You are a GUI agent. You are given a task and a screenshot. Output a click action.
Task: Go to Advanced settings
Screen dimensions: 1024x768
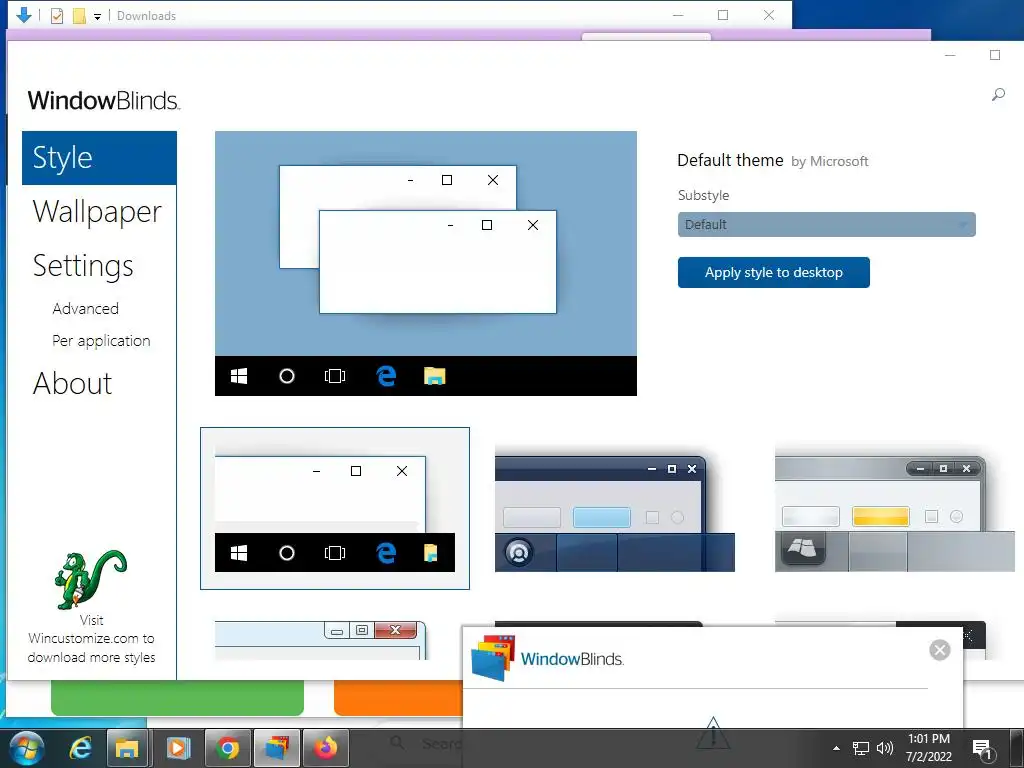point(86,308)
